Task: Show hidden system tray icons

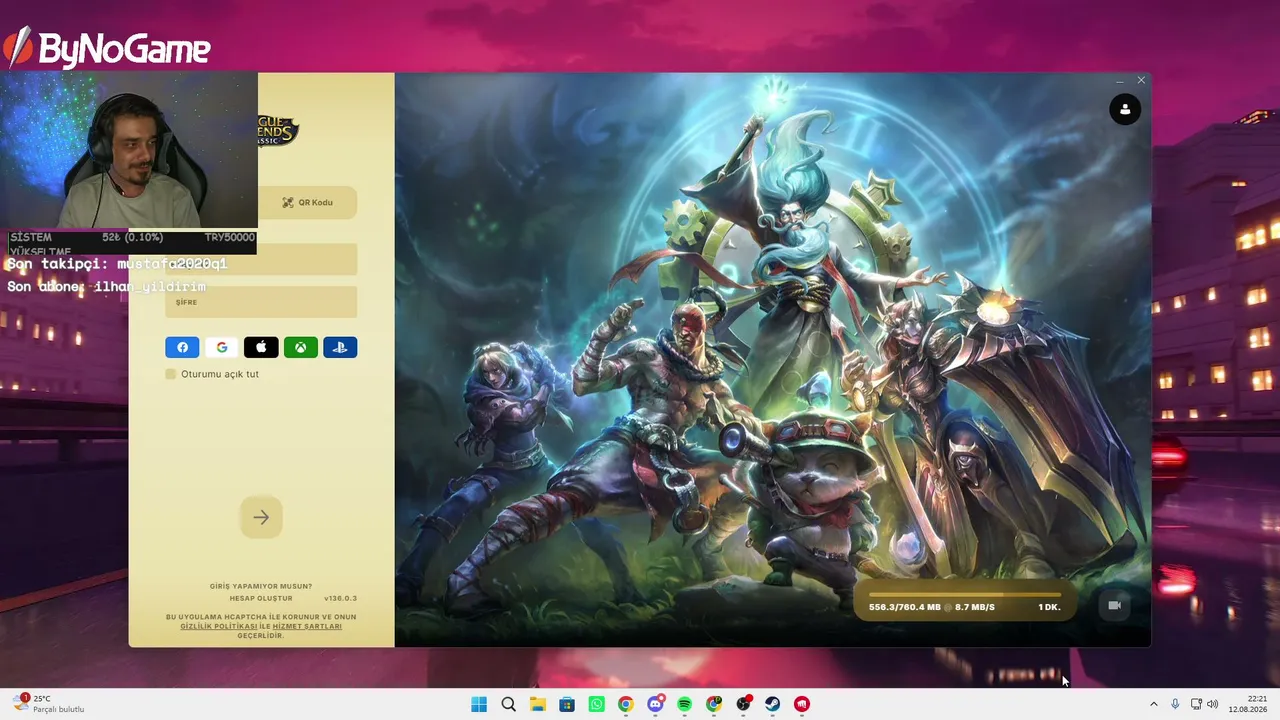Action: [x=1153, y=704]
